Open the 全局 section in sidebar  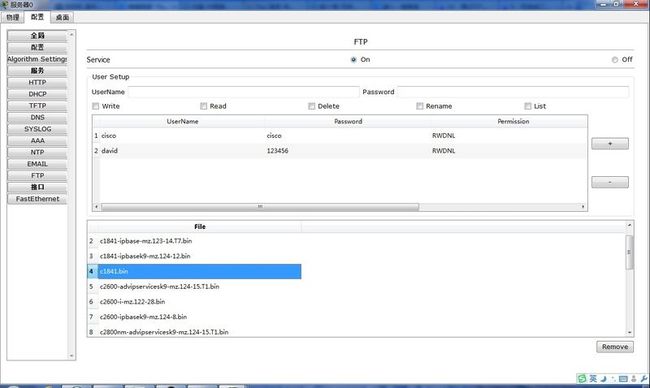click(37, 36)
